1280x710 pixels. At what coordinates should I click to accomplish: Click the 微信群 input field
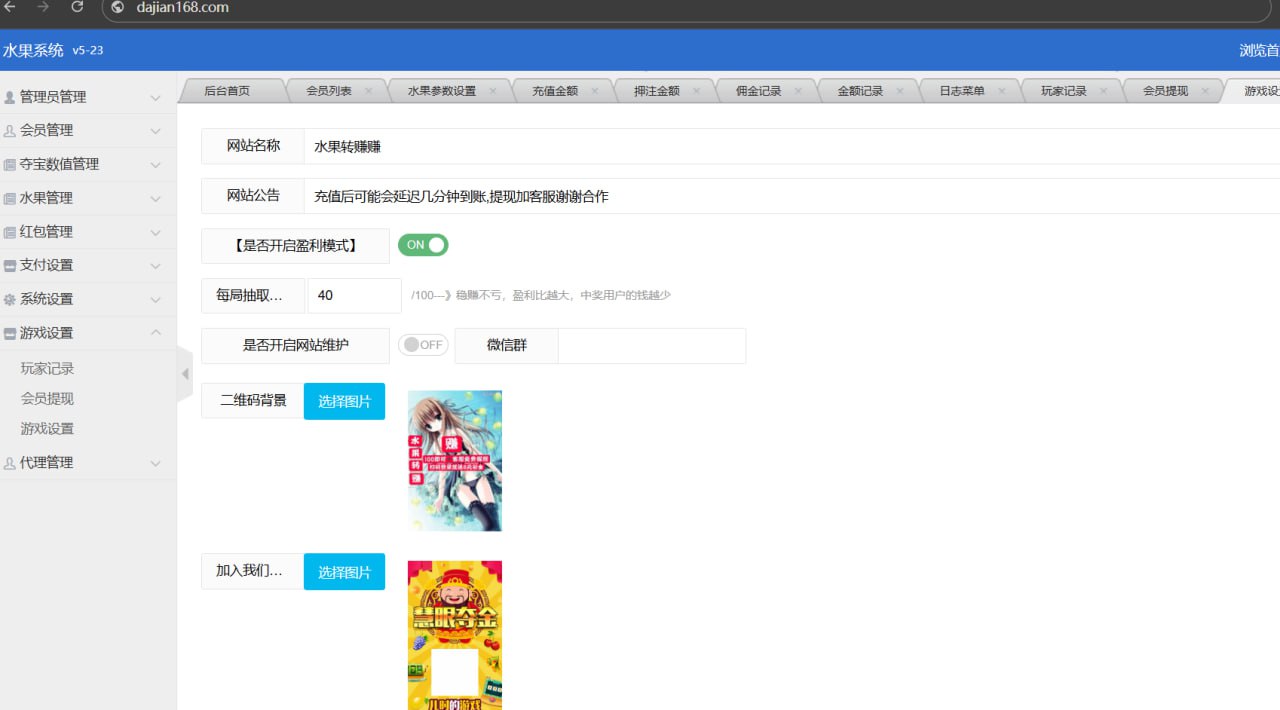(x=651, y=346)
